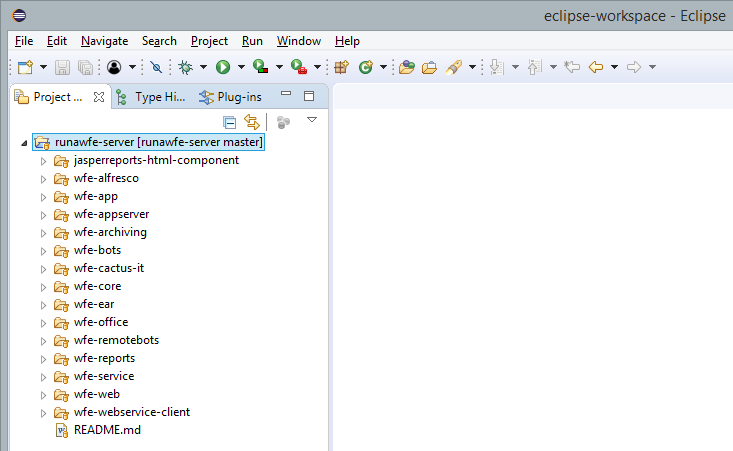Expand the wfe-app folder

coord(43,197)
